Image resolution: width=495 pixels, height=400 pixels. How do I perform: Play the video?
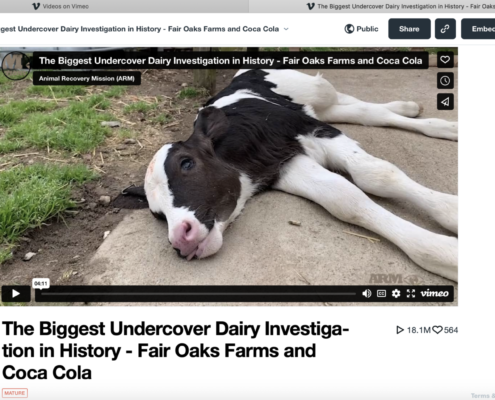16,294
